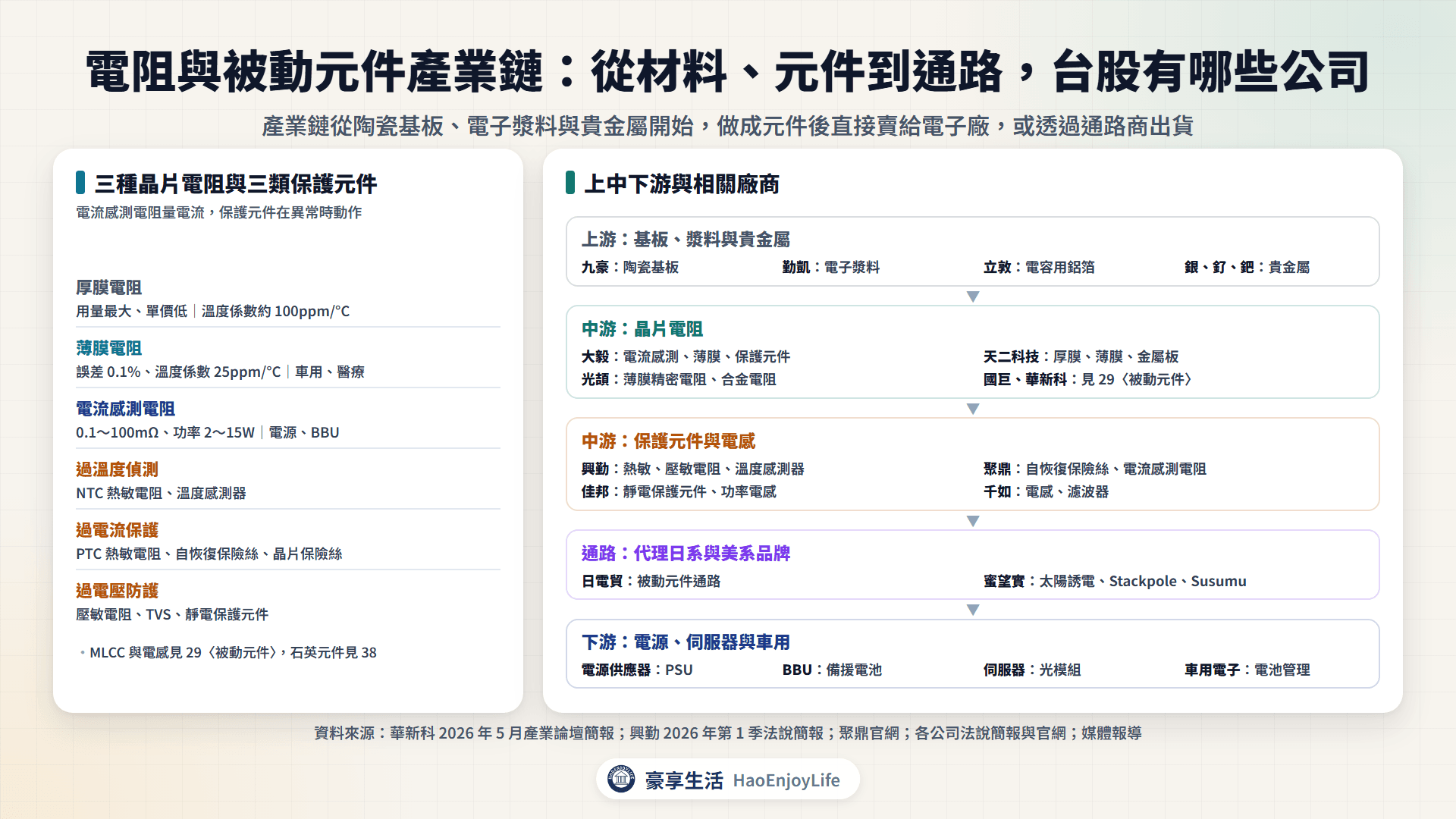Click the 豪享生活 HaoEnjoyLife brand text
Screen dimensions: 1456x819
[742, 780]
